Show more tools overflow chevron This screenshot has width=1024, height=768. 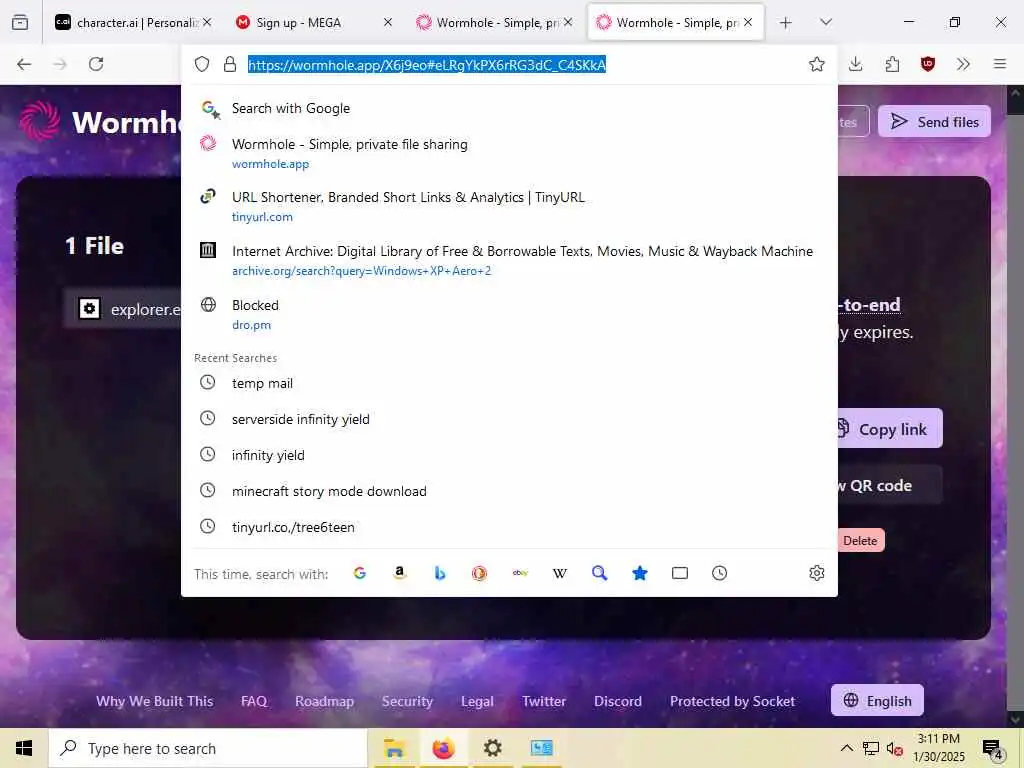(963, 64)
